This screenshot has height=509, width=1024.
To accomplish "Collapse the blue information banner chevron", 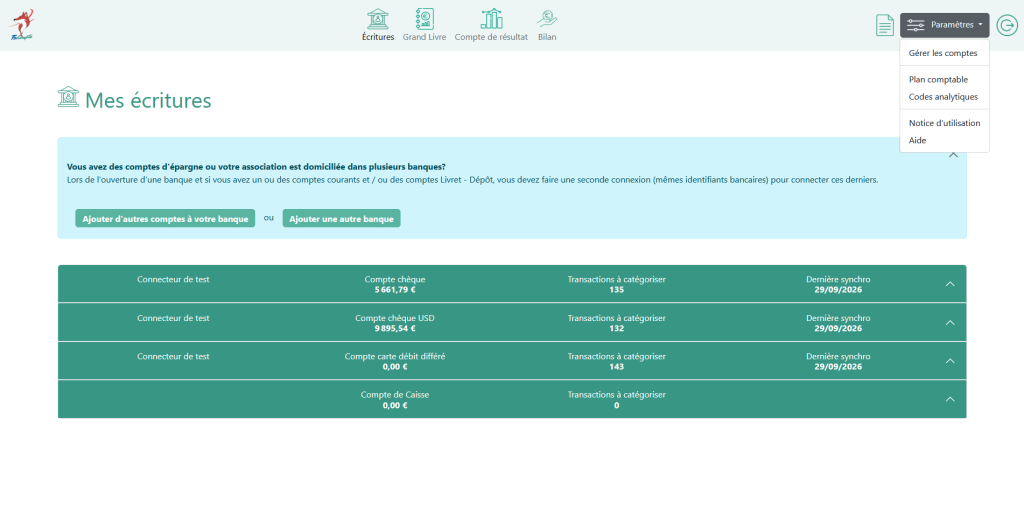I will pyautogui.click(x=953, y=155).
